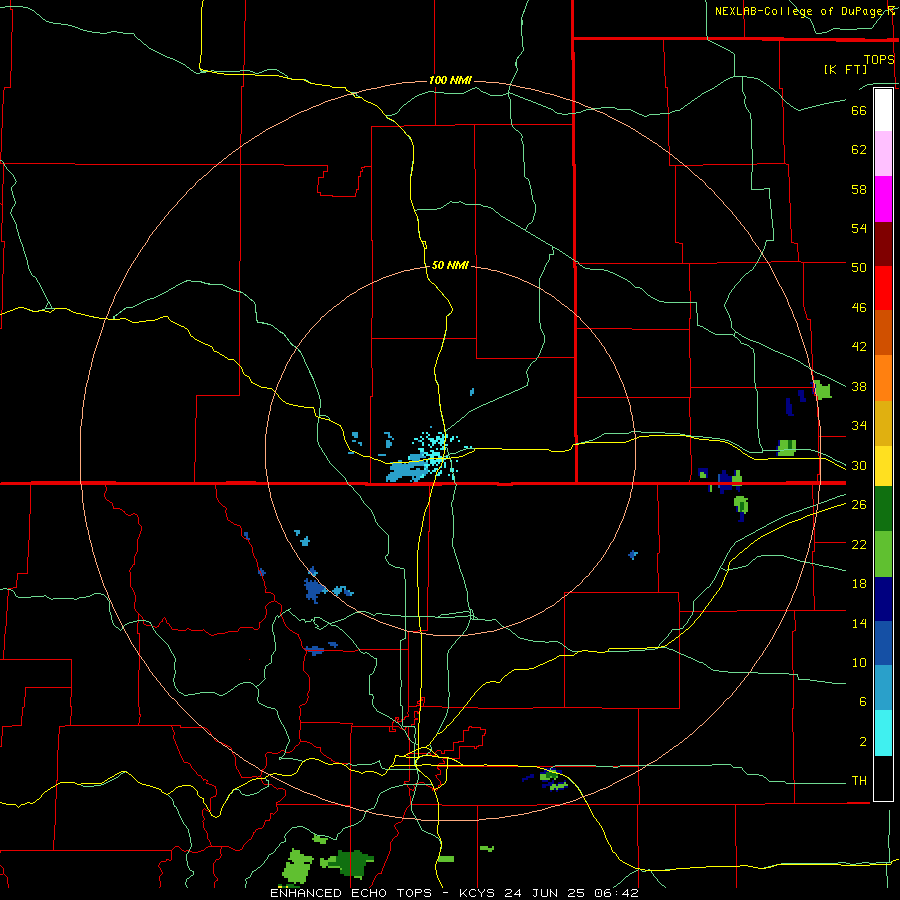Click the '62' legend value

(859, 149)
